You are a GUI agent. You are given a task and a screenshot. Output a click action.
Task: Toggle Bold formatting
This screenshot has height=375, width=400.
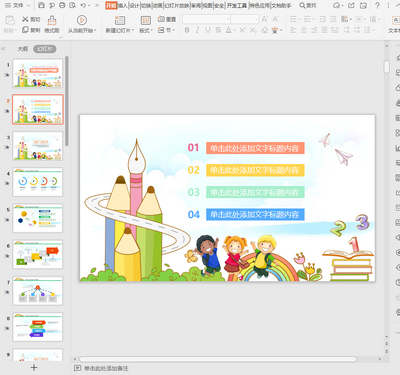coord(187,30)
